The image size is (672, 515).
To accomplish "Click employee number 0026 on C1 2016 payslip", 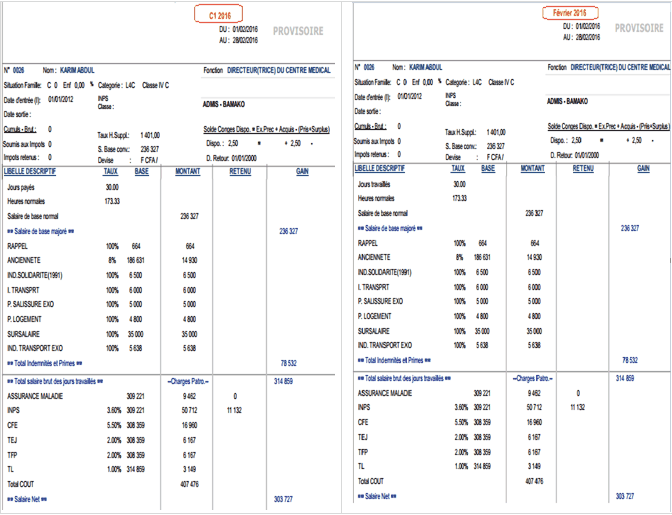I will click(18, 70).
